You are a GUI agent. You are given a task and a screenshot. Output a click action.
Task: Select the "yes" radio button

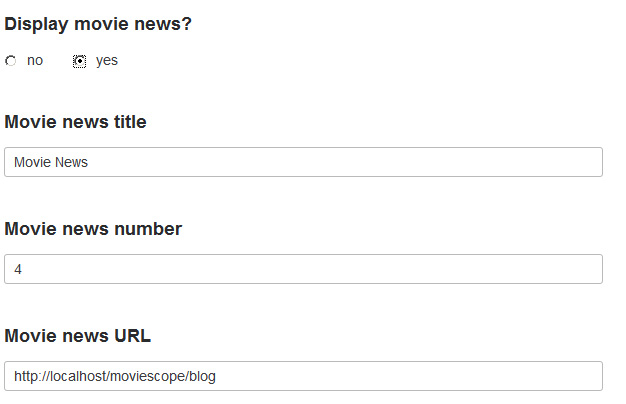[80, 61]
